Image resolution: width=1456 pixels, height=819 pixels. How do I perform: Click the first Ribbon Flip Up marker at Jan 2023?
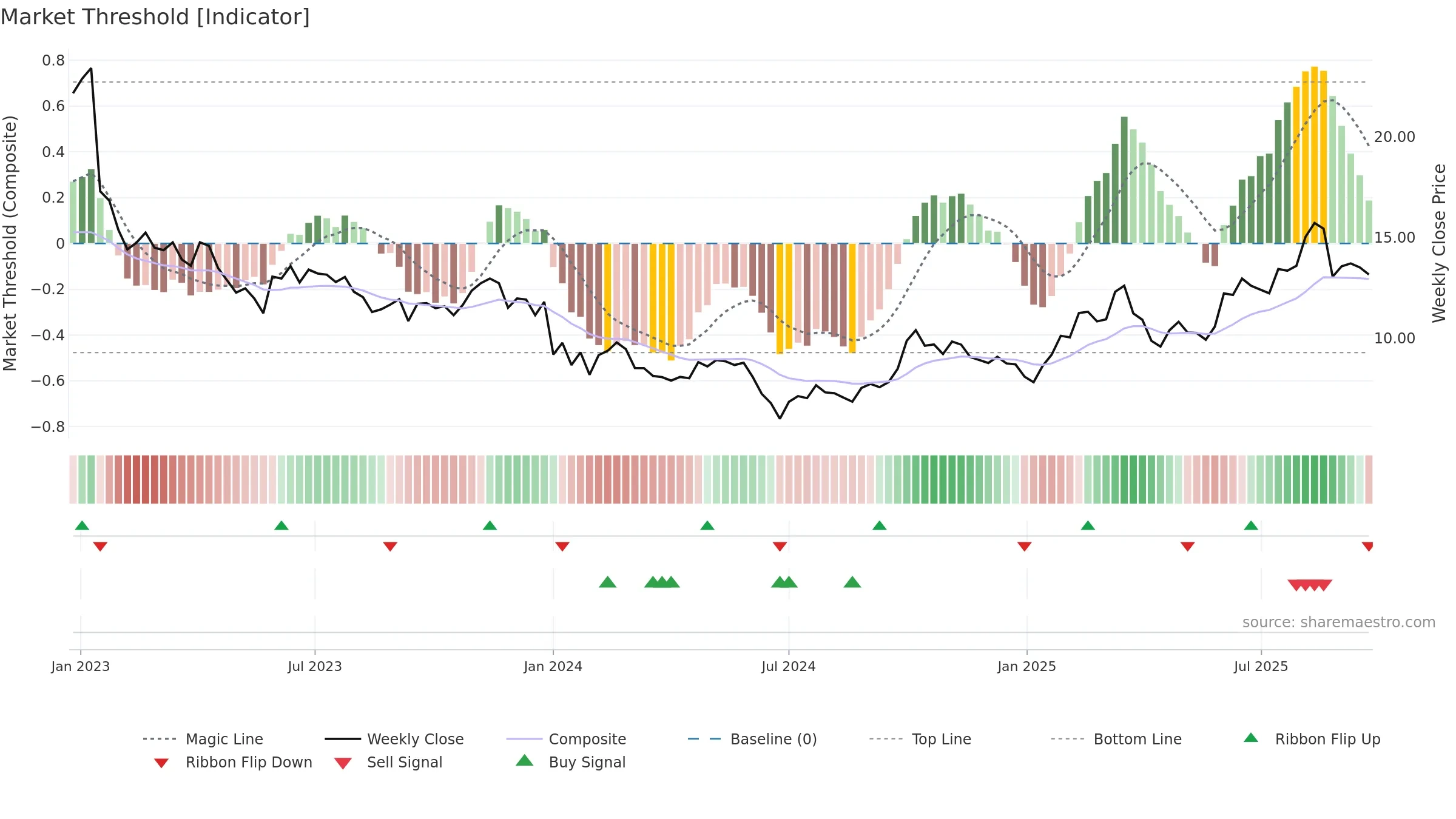tap(82, 525)
